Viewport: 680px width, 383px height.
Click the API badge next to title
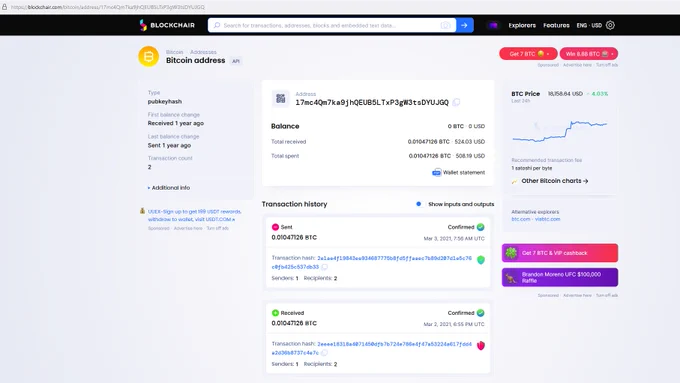(235, 61)
